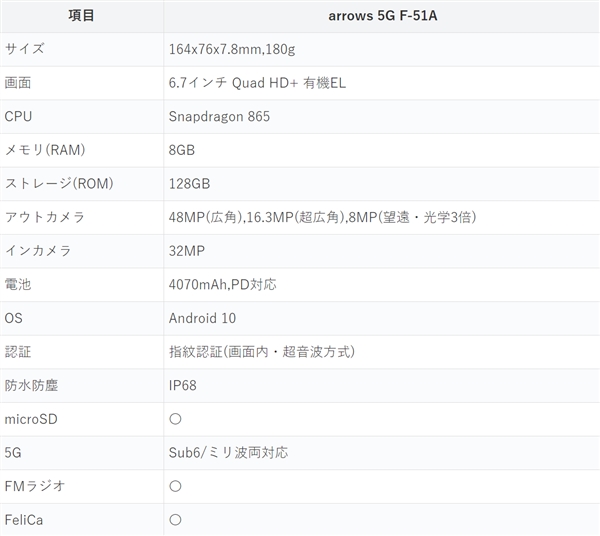Screen dimensions: 600x536
Task: Select the 'arrows 5G F-51A' column header
Action: coord(381,16)
